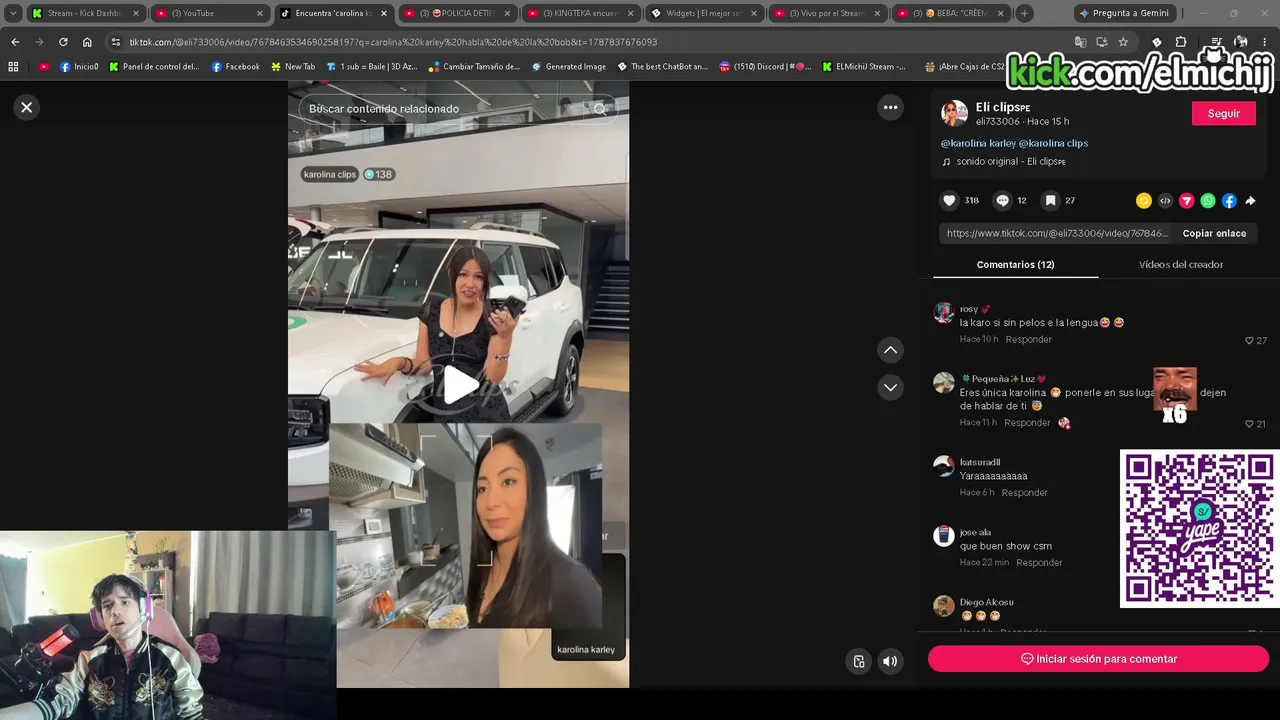This screenshot has width=1280, height=720.
Task: Translate this page icon
Action: 1080,42
